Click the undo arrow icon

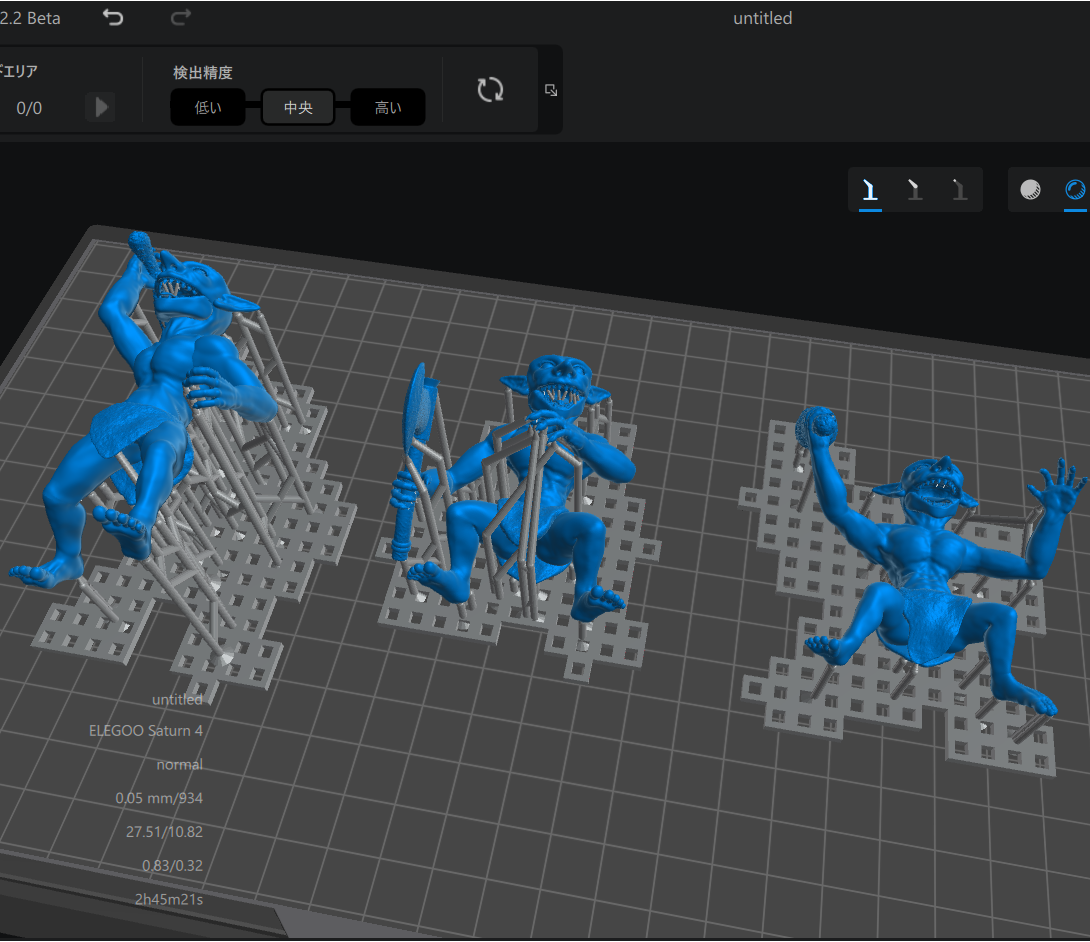(113, 18)
